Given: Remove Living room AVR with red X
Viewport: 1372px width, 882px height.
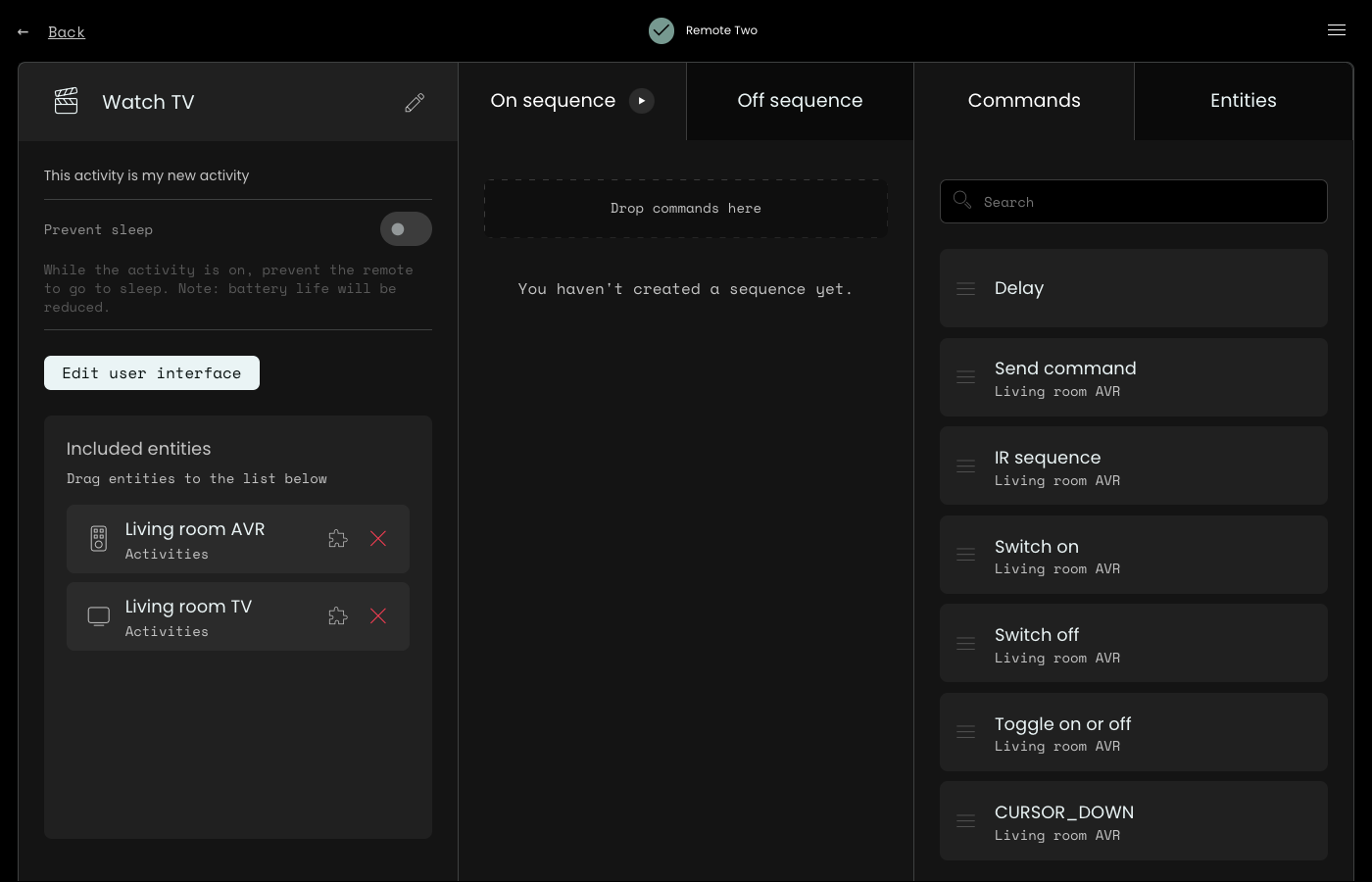Looking at the screenshot, I should [378, 539].
